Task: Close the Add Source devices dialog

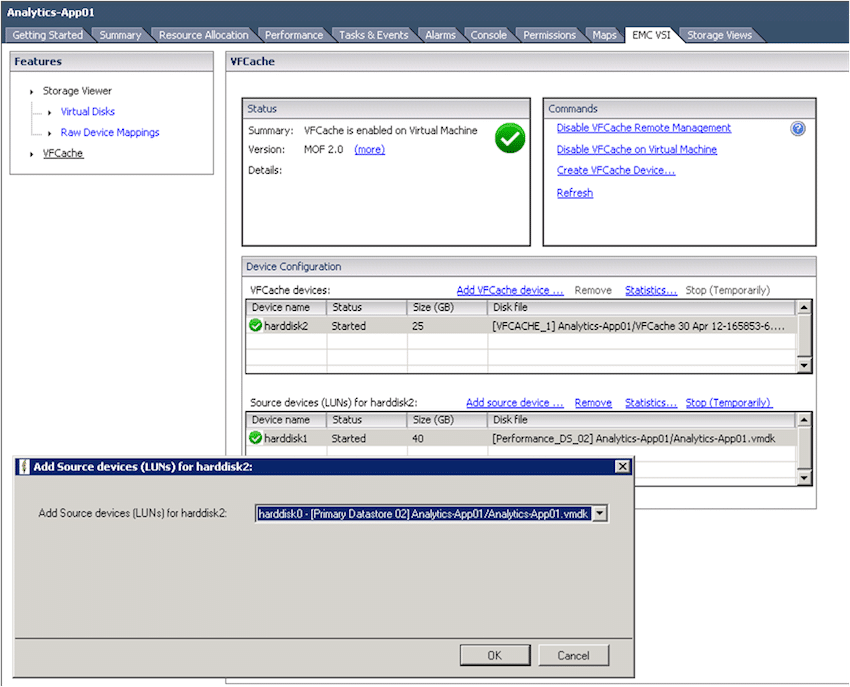Action: [x=623, y=466]
